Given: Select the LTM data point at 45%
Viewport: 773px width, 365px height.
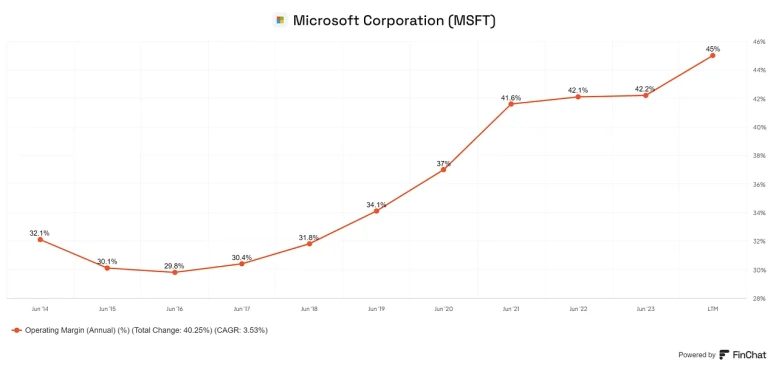Looking at the screenshot, I should click(x=712, y=55).
